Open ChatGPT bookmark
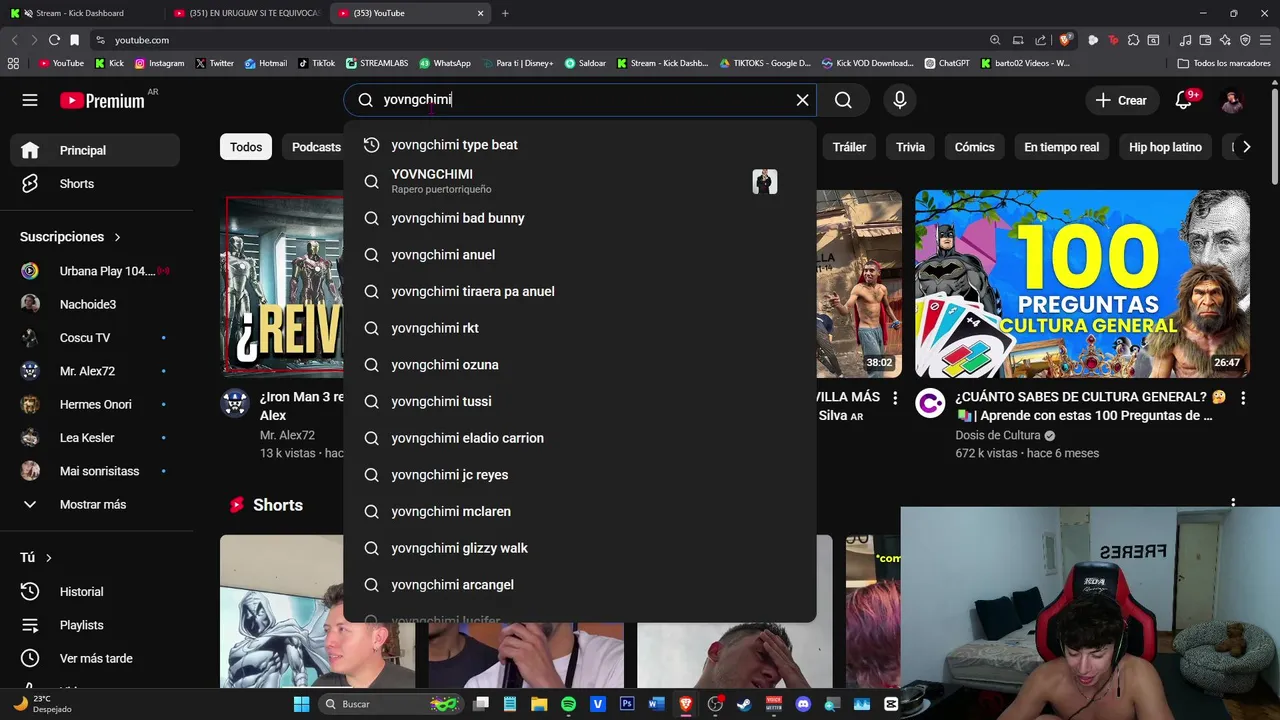 pos(947,63)
